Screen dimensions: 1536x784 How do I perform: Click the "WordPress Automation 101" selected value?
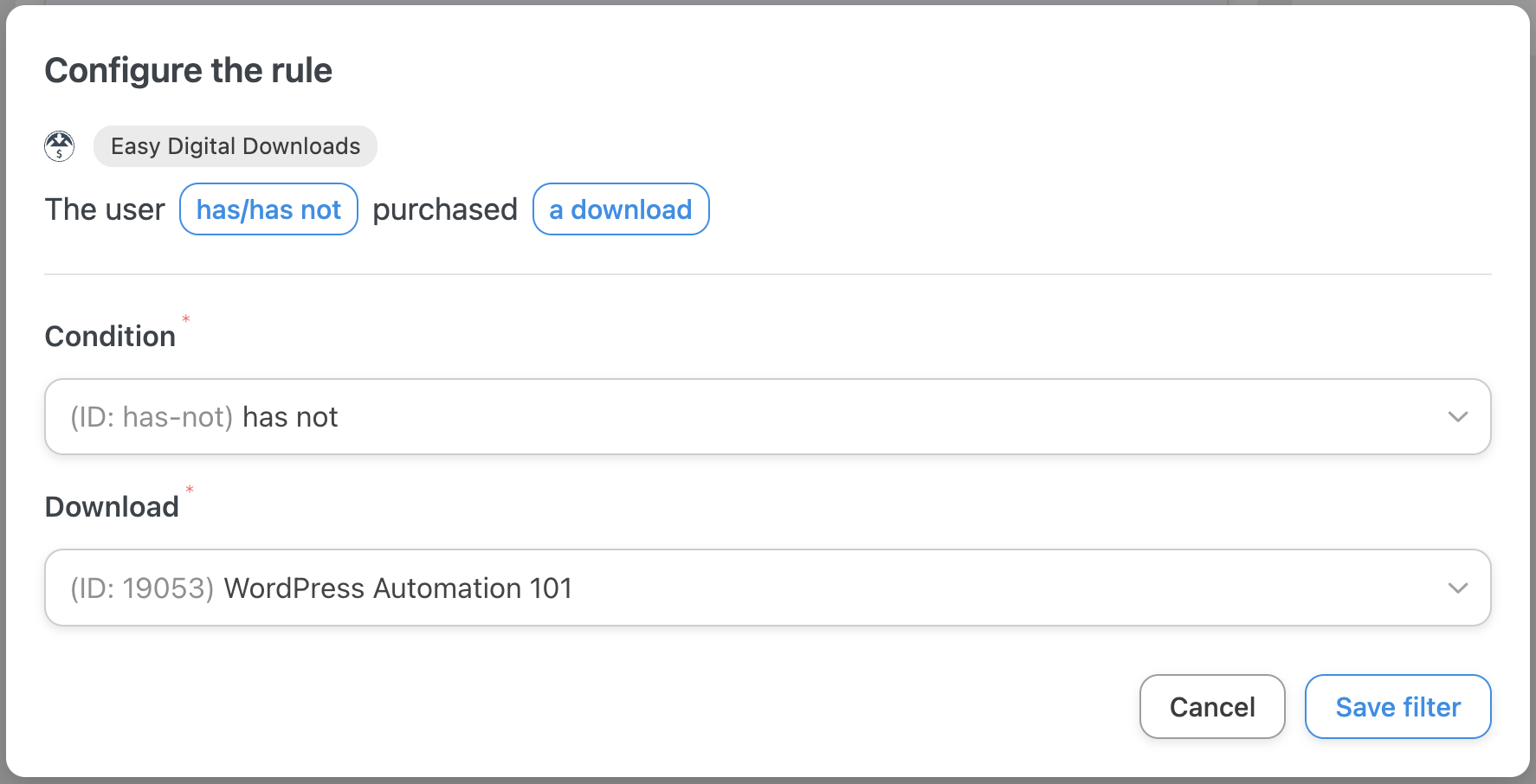[398, 589]
